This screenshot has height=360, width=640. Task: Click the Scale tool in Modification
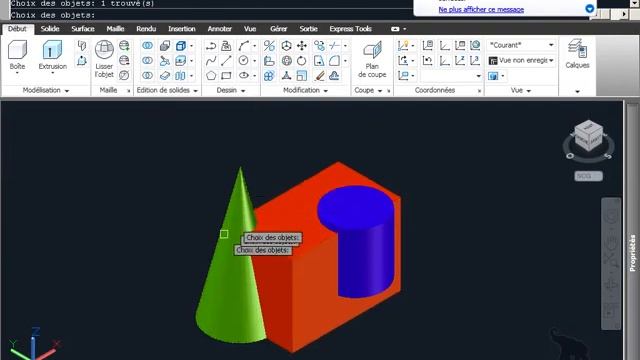(x=302, y=76)
